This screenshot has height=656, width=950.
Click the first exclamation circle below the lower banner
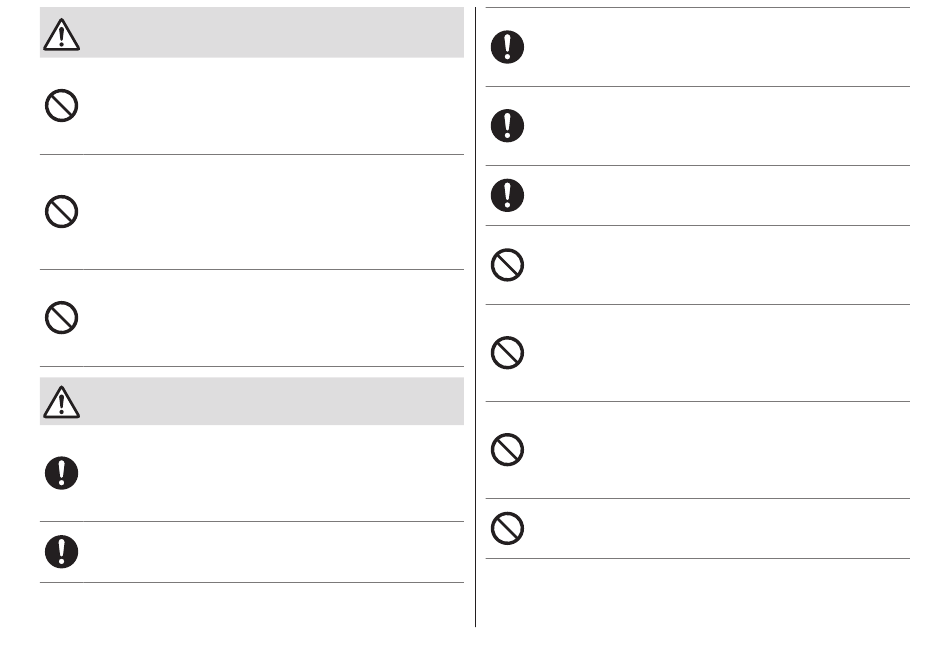[x=61, y=473]
